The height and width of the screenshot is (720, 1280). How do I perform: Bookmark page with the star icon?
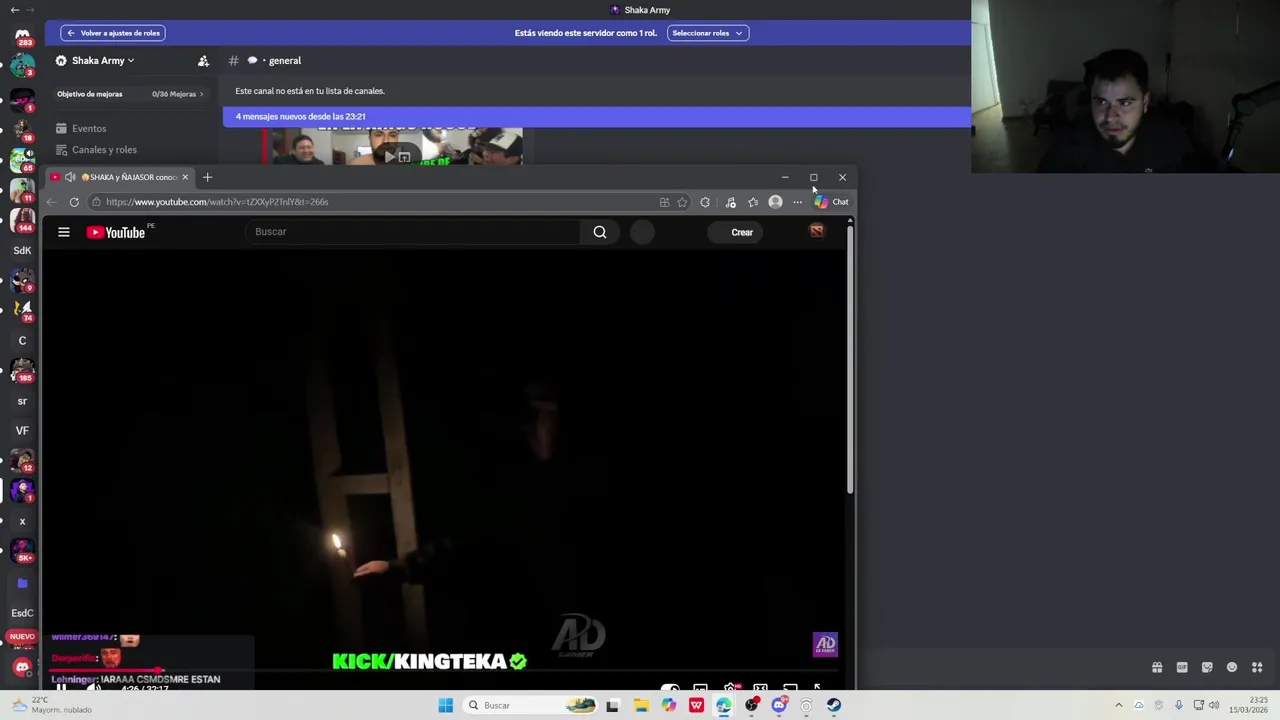(682, 202)
